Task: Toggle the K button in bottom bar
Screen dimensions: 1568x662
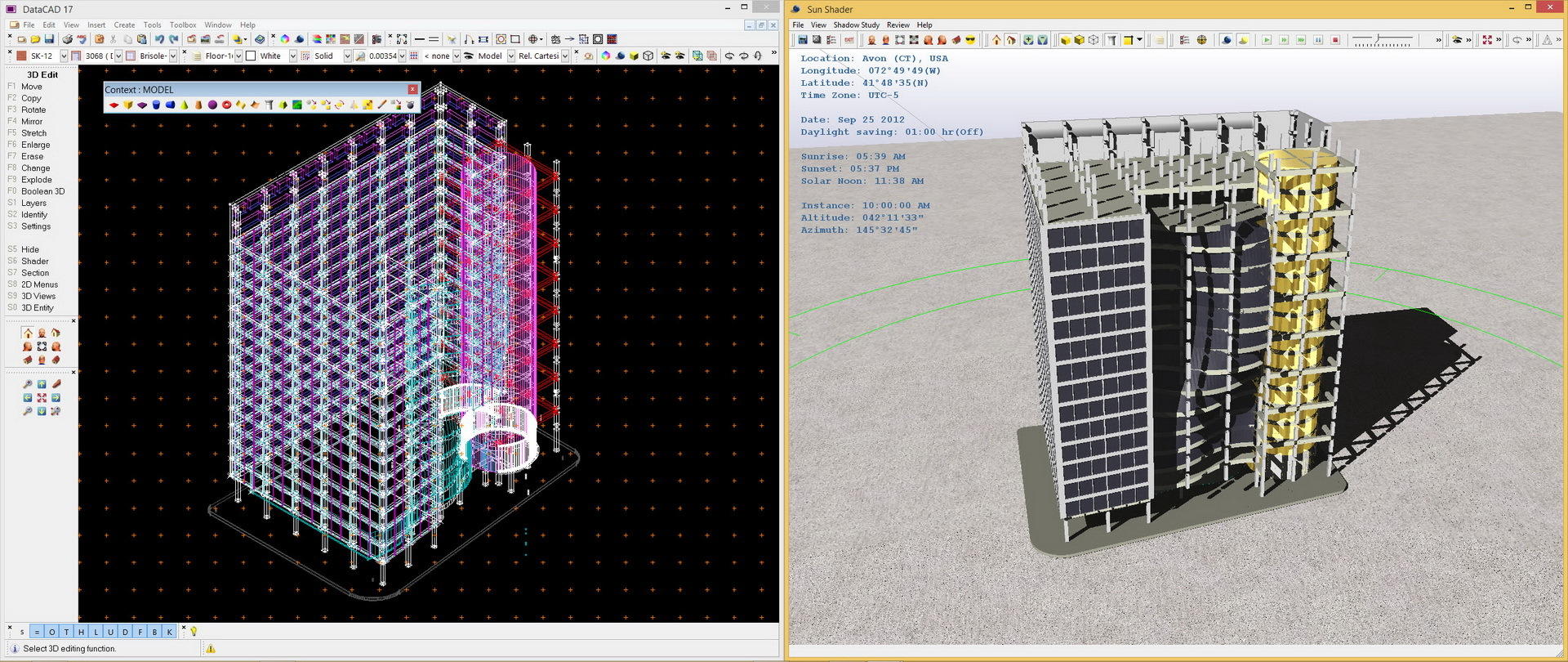Action: [169, 632]
